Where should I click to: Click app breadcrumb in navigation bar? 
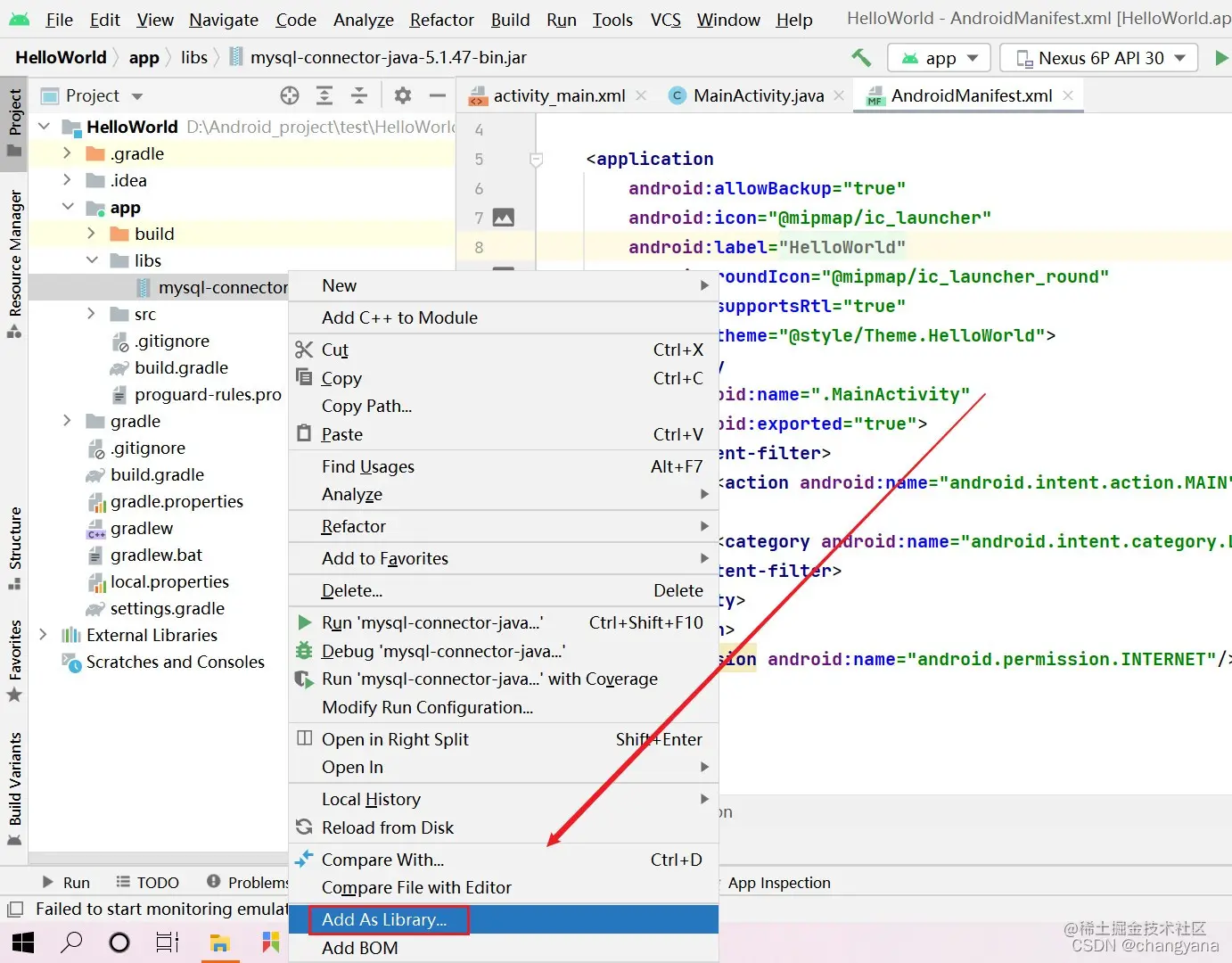click(144, 58)
